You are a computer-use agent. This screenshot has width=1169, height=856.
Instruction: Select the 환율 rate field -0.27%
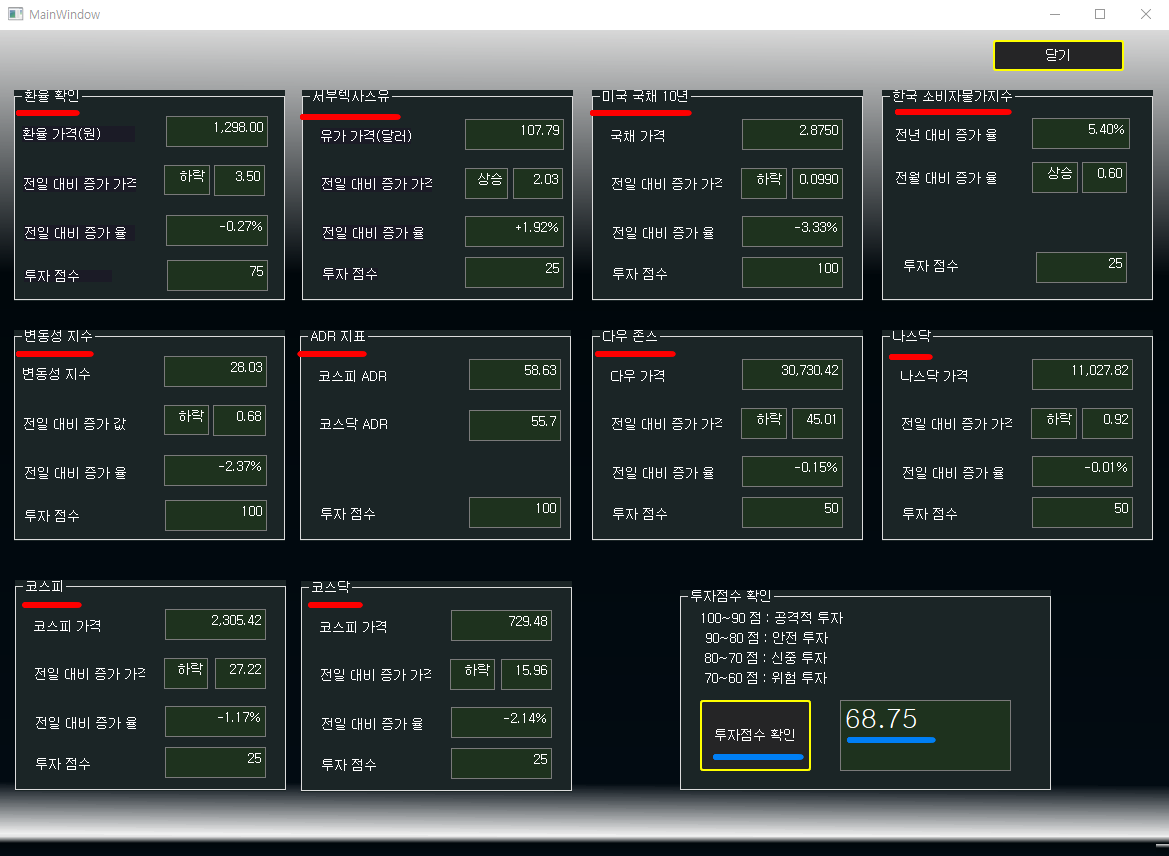point(217,230)
